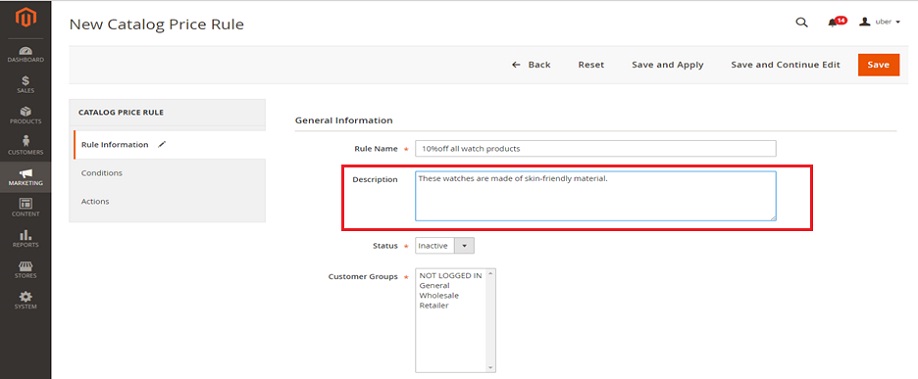Click into the Rule Name field
This screenshot has height=379, width=918.
pos(595,148)
